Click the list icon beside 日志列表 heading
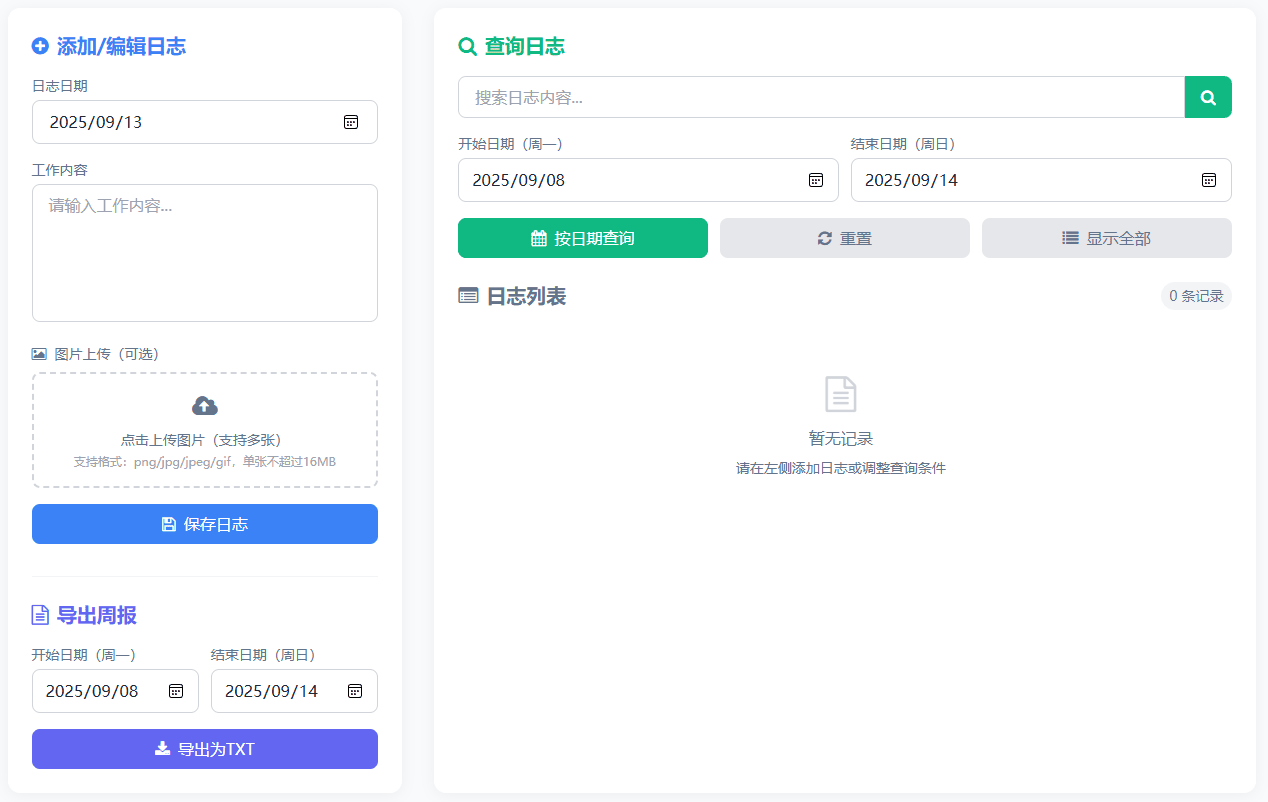Viewport: 1268px width, 802px height. [x=466, y=296]
